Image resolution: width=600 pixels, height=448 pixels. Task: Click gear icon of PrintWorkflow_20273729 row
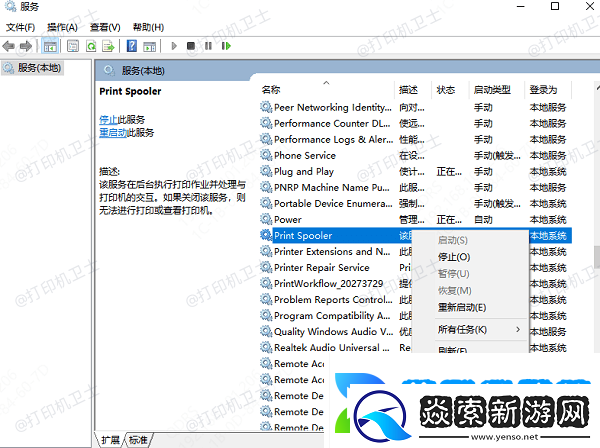coord(266,283)
